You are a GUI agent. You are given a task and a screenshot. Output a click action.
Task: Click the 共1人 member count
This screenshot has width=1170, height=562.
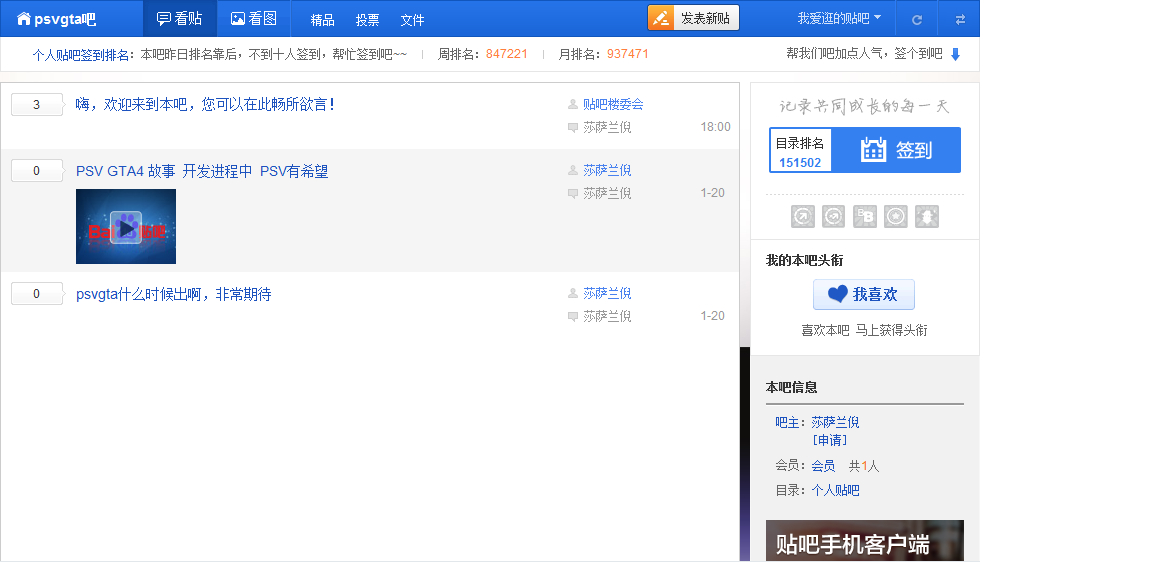(864, 466)
